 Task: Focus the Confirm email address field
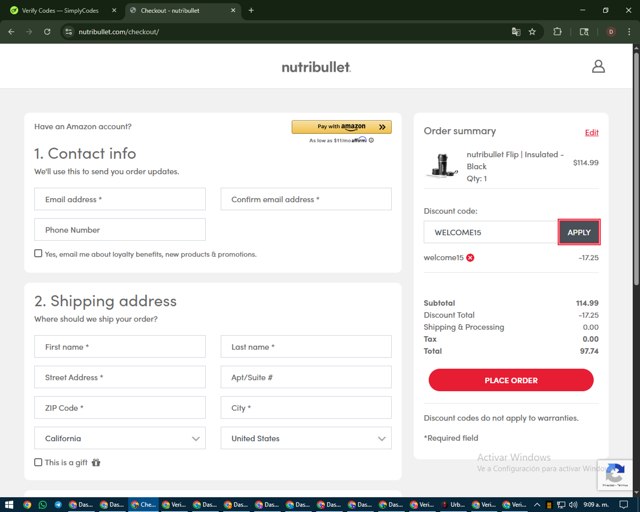306,199
